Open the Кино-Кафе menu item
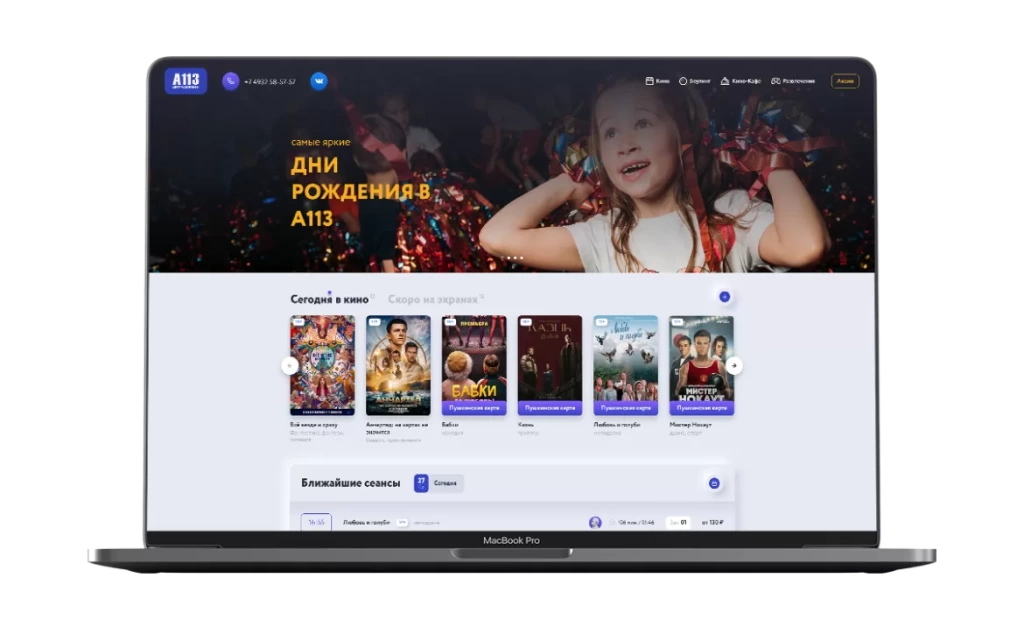The image size is (1024, 620). point(741,81)
